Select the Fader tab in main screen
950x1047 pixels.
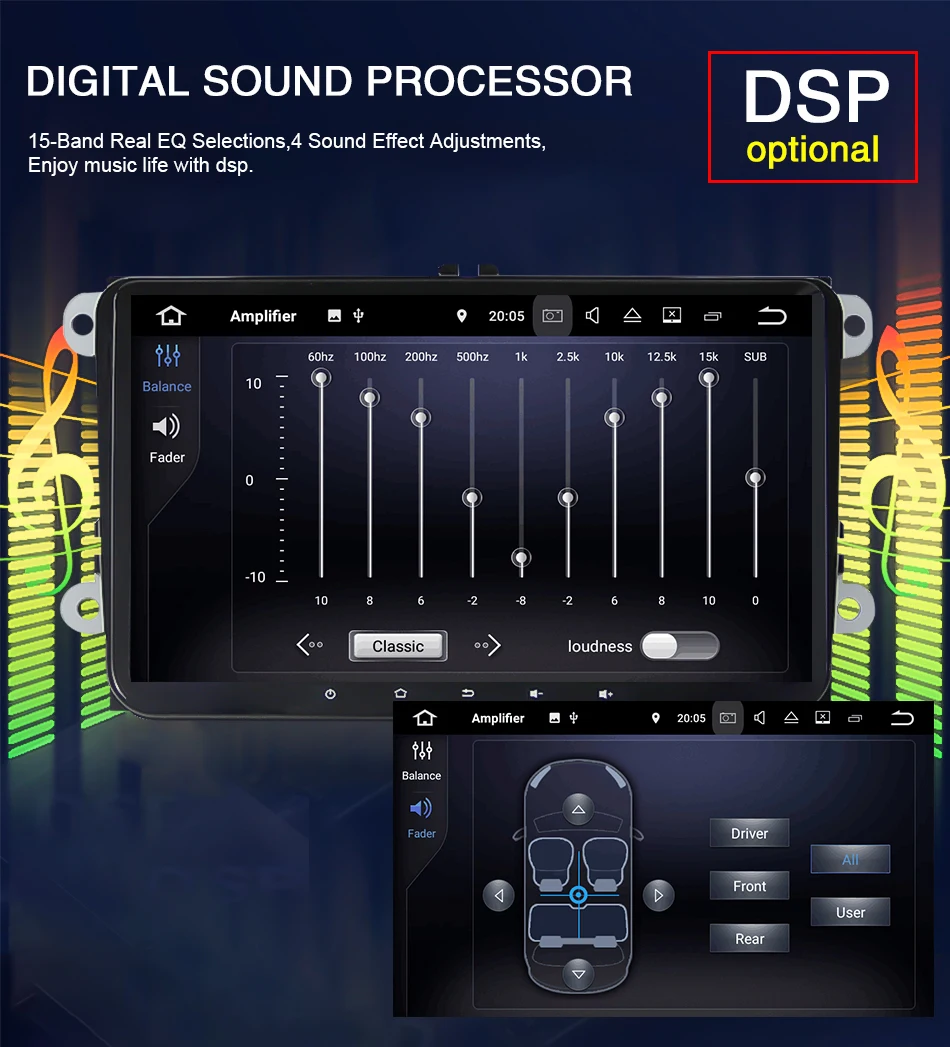(167, 439)
